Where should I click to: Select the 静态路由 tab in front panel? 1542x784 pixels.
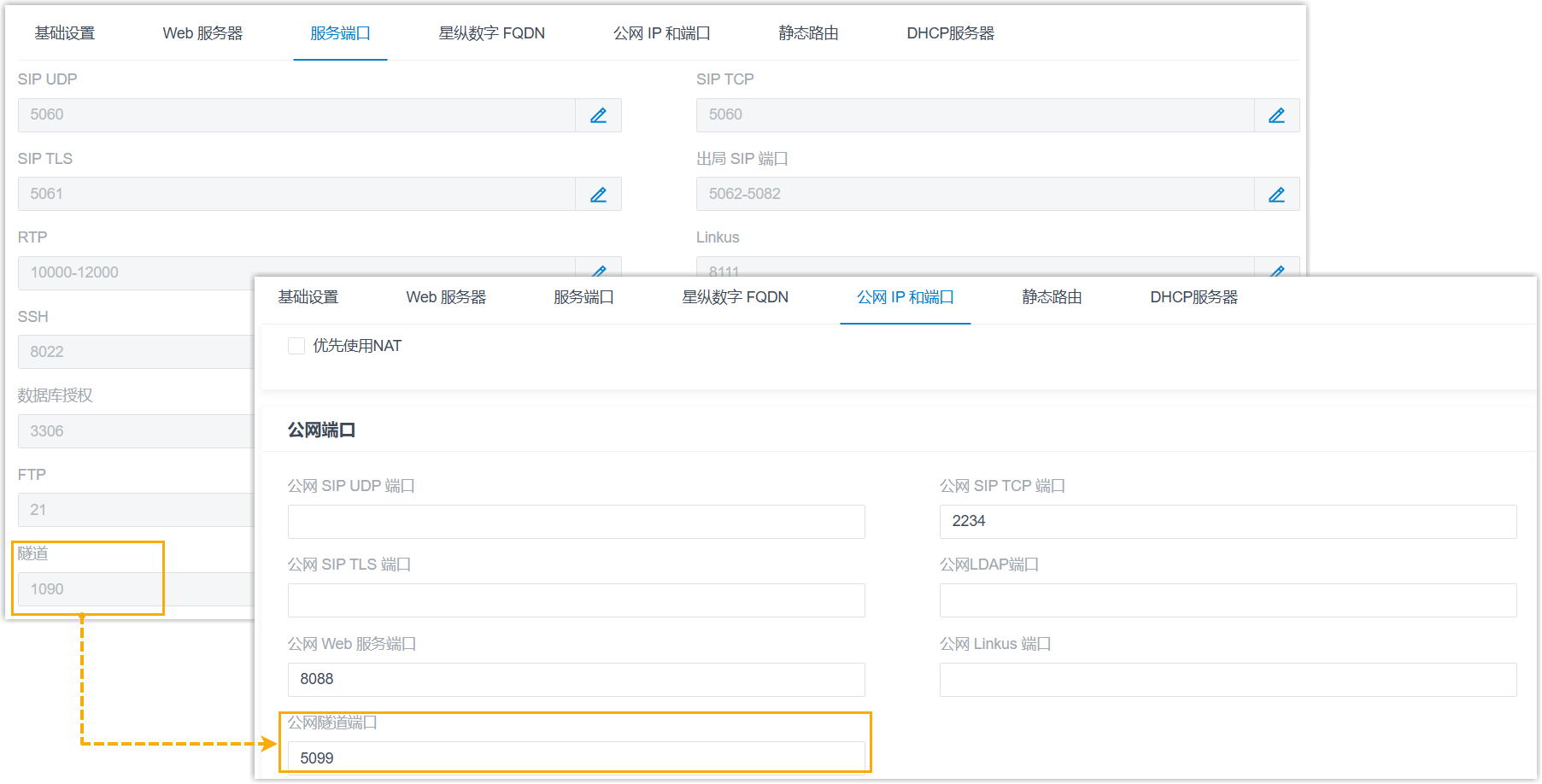point(1052,297)
